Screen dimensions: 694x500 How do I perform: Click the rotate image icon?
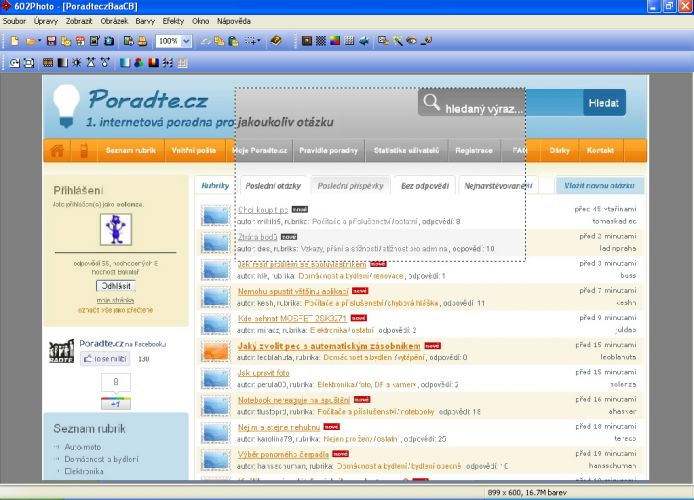[15, 63]
